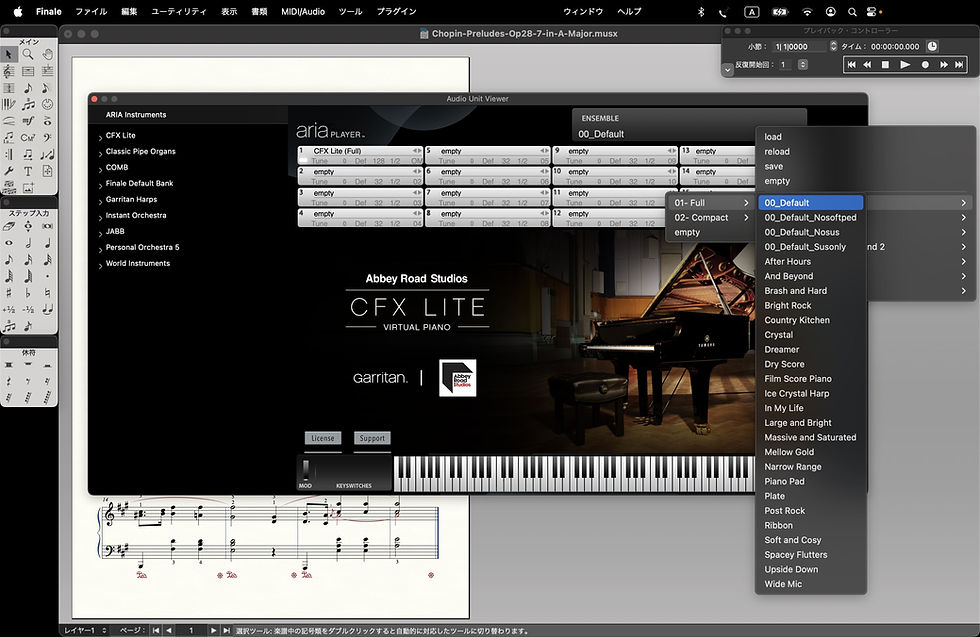Open the 02- Compact submenu
The image size is (980, 637).
tap(711, 218)
